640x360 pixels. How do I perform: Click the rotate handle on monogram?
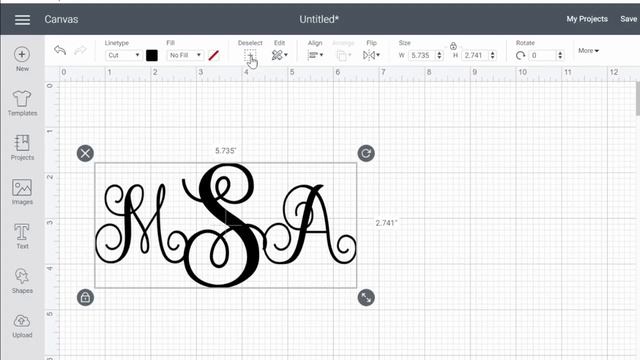(366, 153)
